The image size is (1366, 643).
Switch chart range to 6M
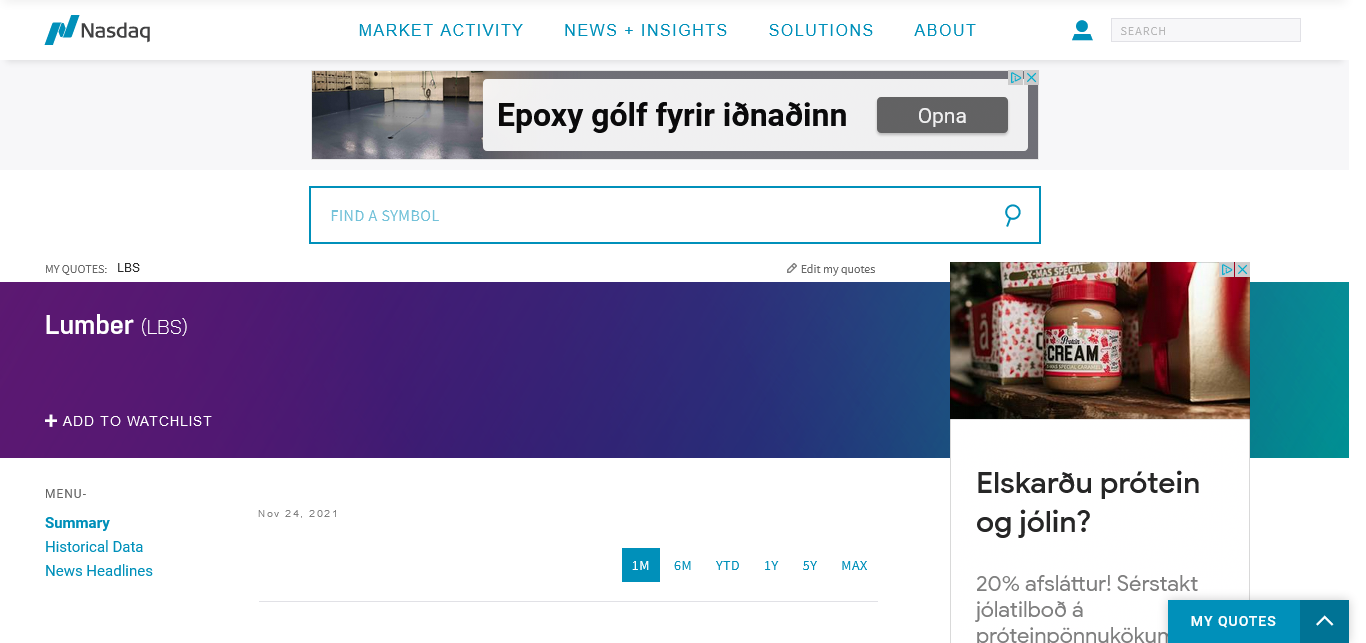[683, 565]
